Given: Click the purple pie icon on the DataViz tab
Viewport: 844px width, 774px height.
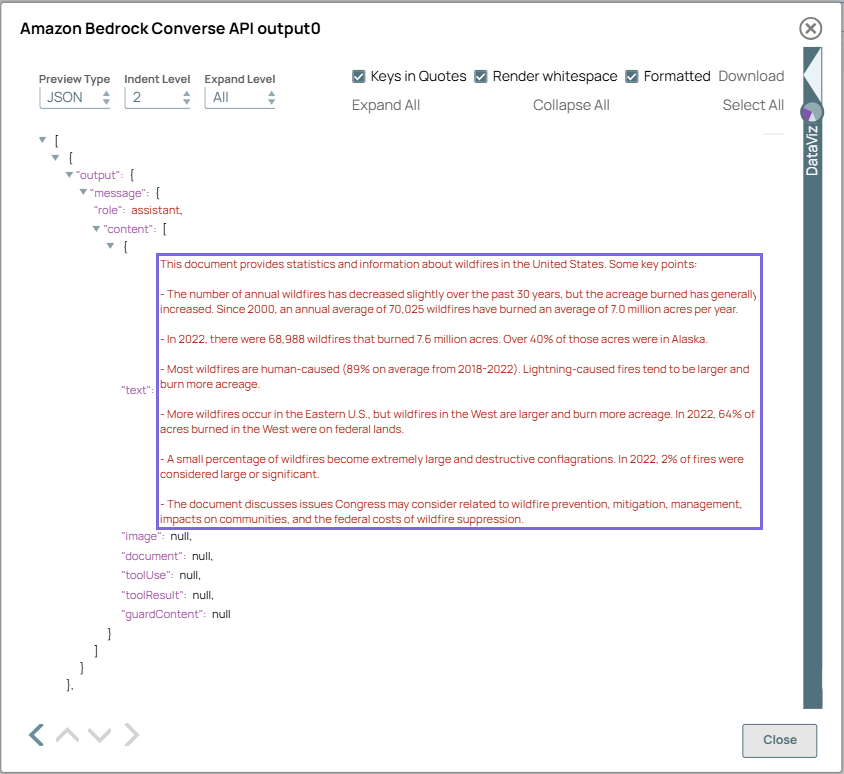Looking at the screenshot, I should pyautogui.click(x=811, y=112).
